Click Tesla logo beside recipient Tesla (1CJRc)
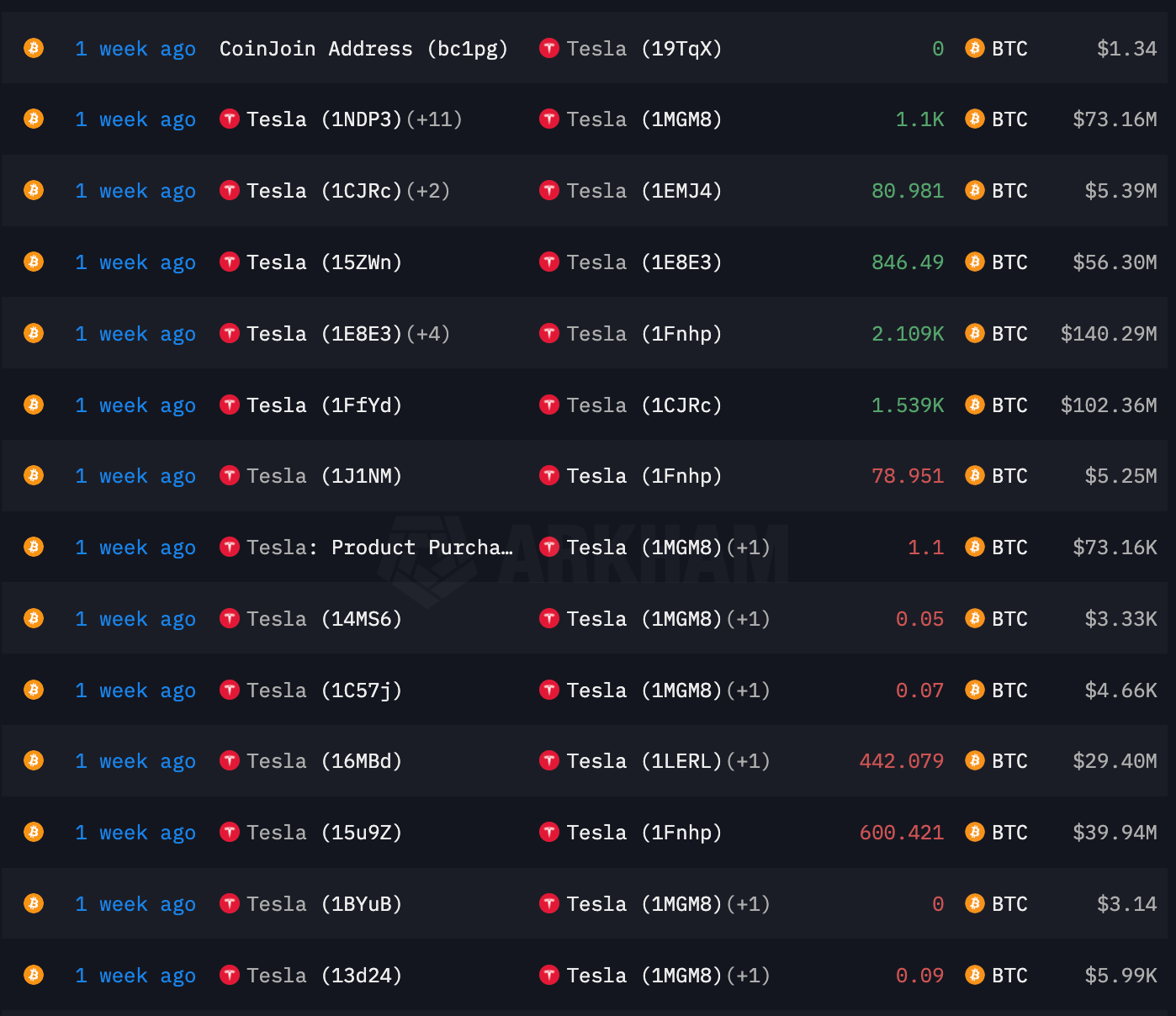This screenshot has height=1016, width=1176. click(x=549, y=405)
